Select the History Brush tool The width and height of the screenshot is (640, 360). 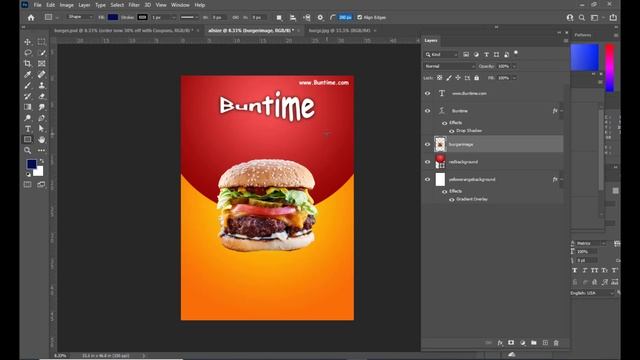[x=27, y=96]
